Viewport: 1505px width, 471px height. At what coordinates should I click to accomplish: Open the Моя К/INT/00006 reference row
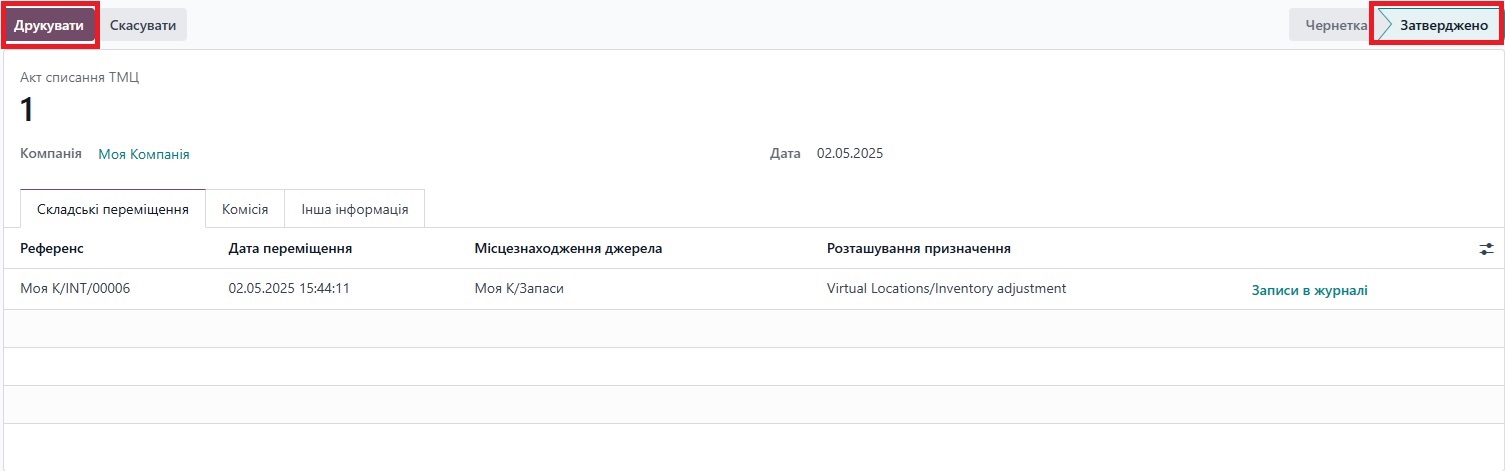75,288
